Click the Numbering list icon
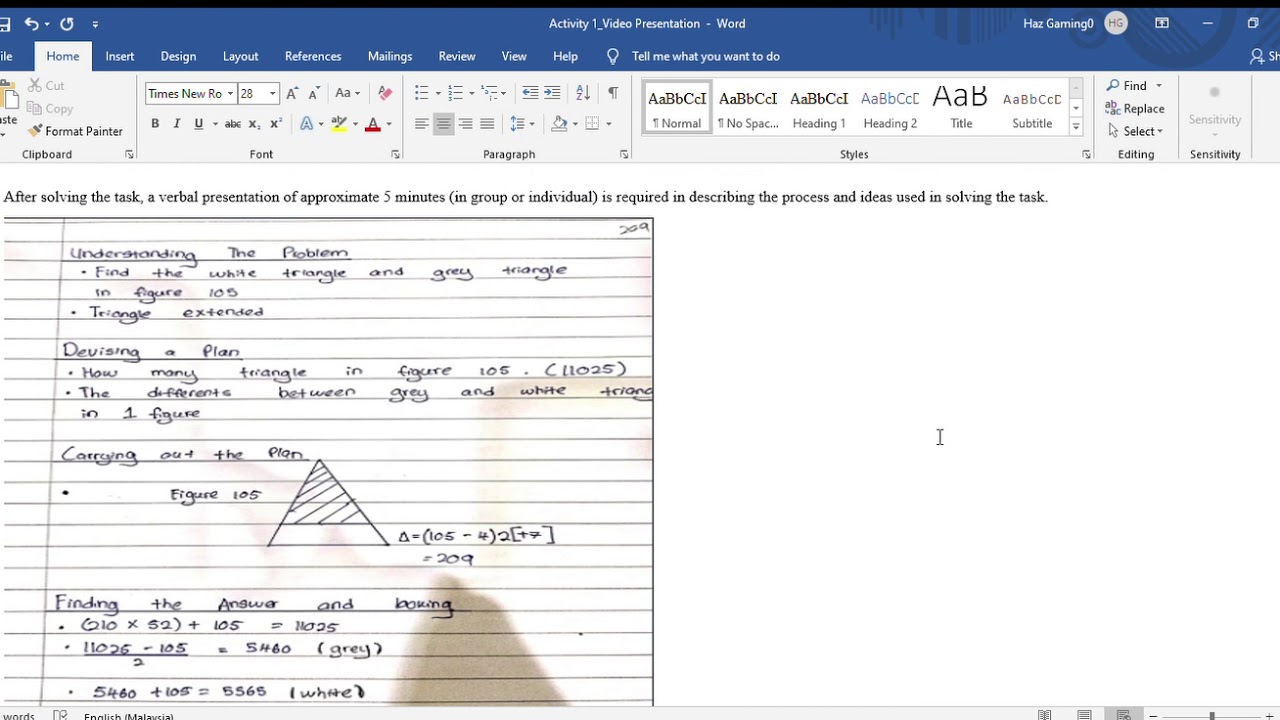 point(455,93)
